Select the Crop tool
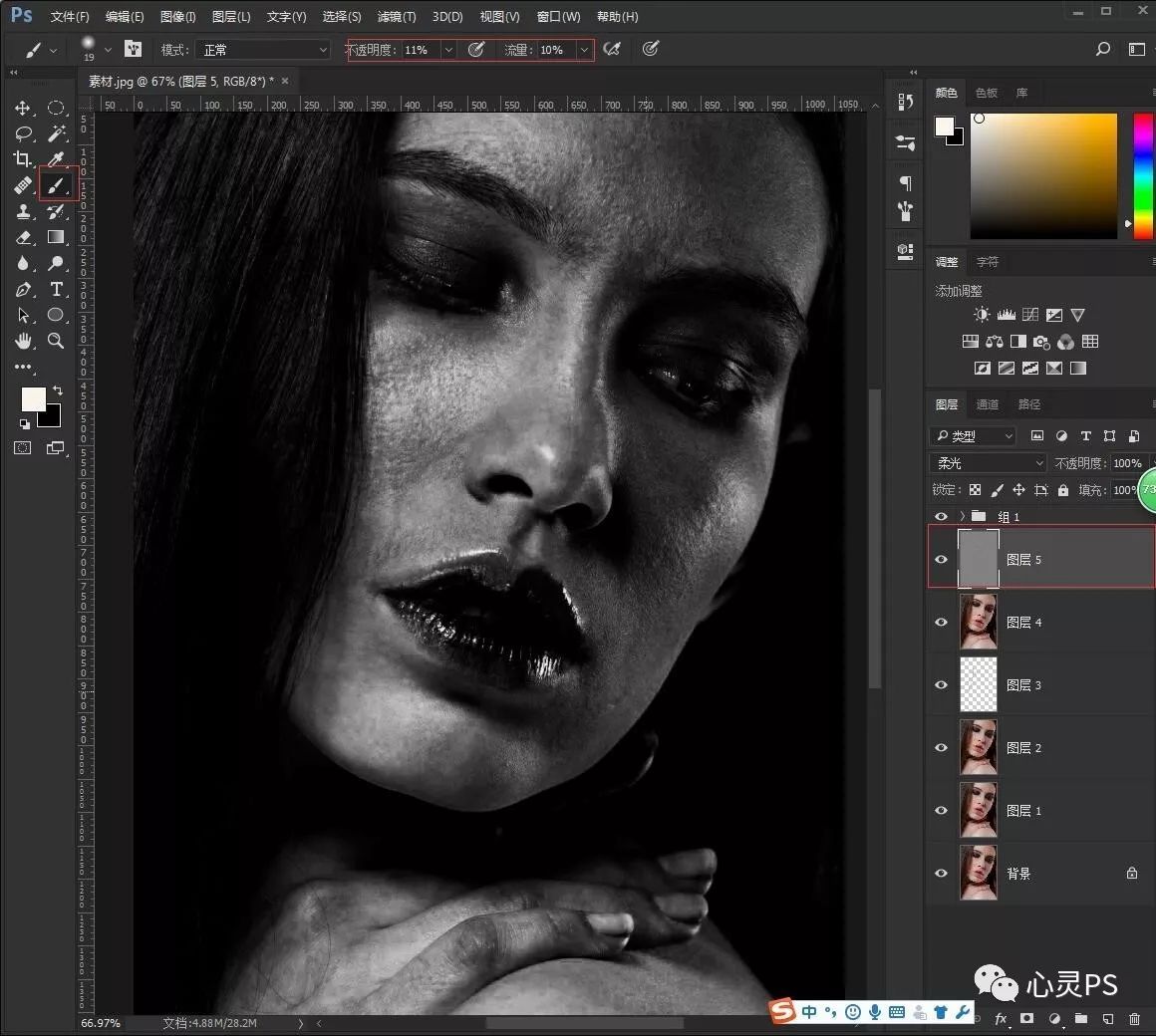Viewport: 1156px width, 1036px height. [x=22, y=159]
